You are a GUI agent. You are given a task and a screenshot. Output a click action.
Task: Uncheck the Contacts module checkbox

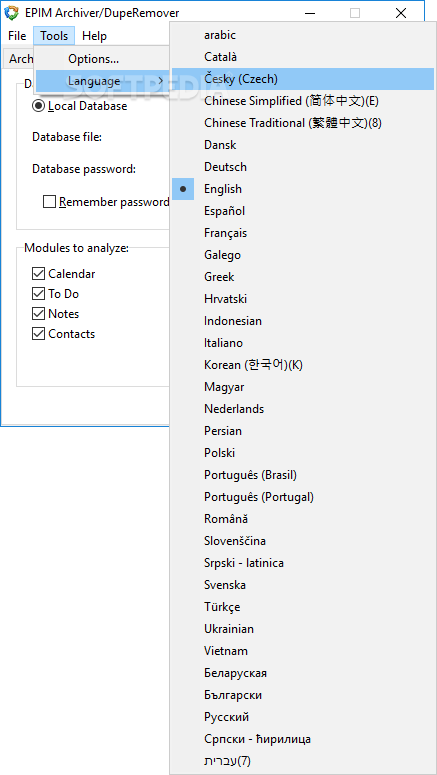38,334
